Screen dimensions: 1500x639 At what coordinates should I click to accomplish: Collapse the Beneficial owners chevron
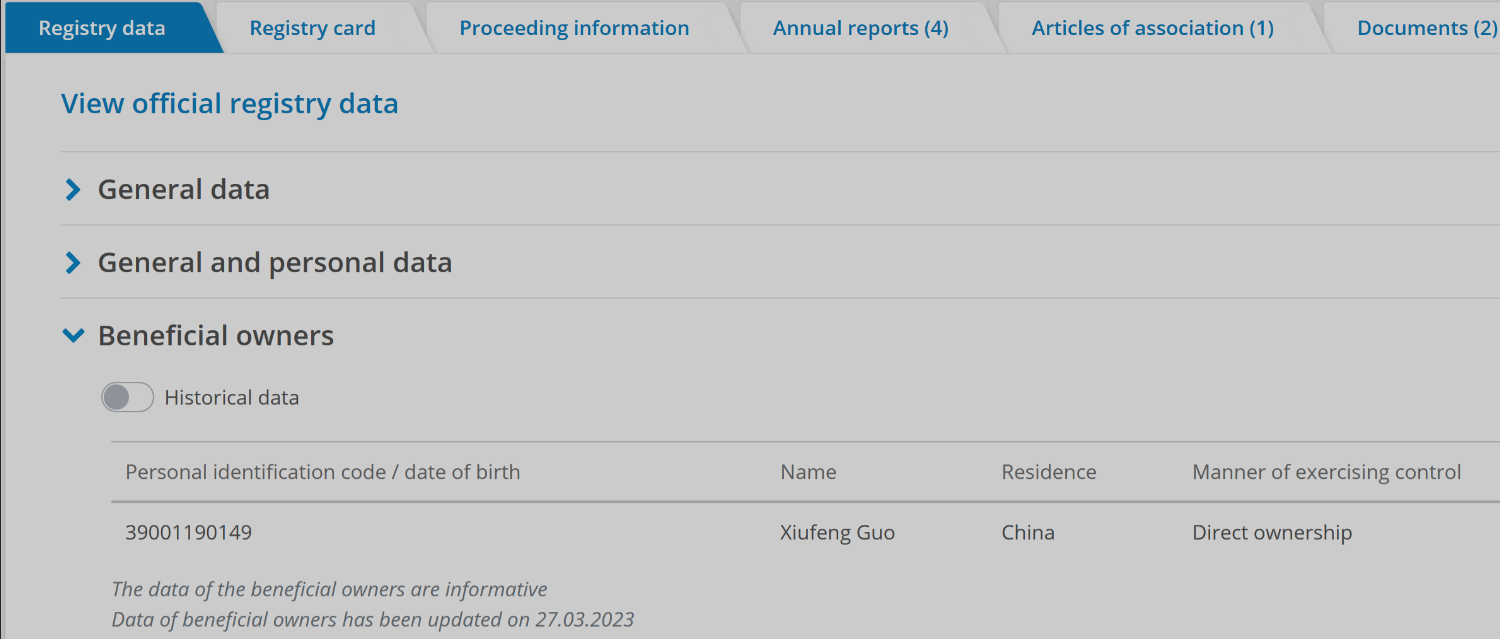[73, 336]
